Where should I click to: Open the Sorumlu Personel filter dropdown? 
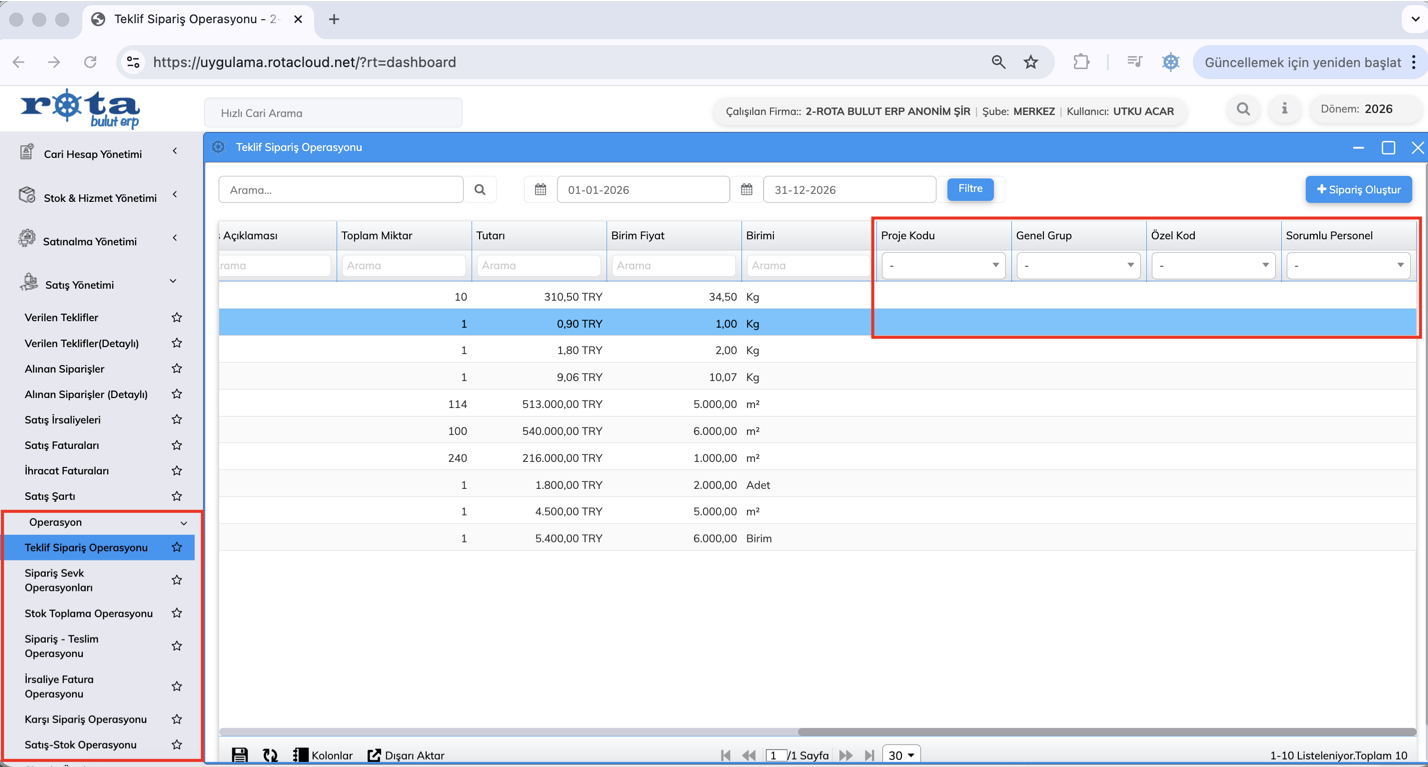pyautogui.click(x=1347, y=266)
